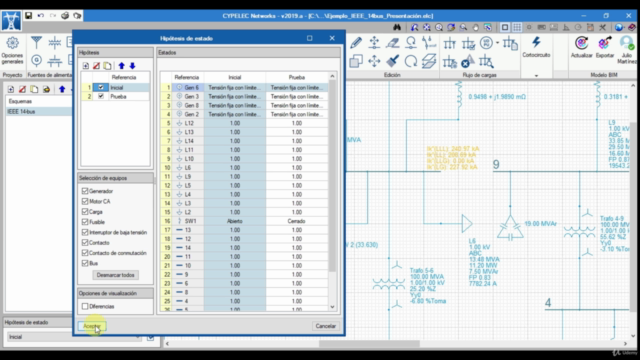Delete hypothesis with red slash icon in dialog
Image resolution: width=640 pixels, height=360 pixels.
(x=96, y=66)
